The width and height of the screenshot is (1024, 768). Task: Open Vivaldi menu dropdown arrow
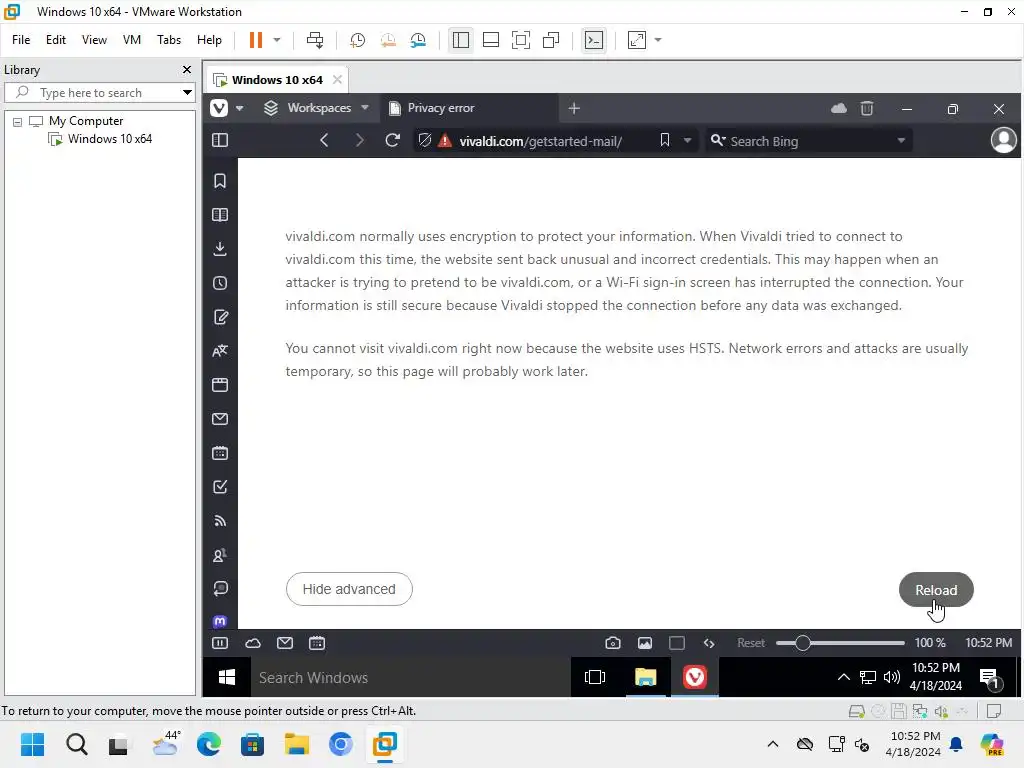240,108
